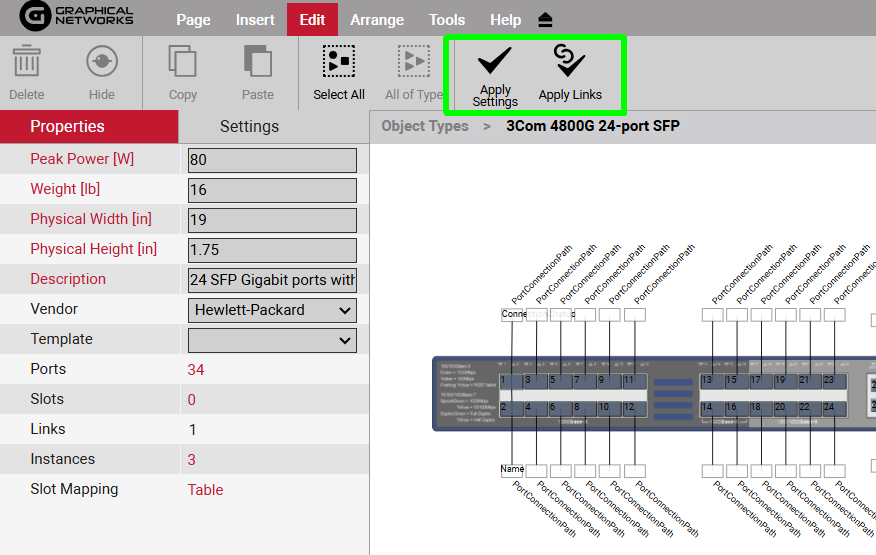Click the Copy icon
The width and height of the screenshot is (876, 555).
click(182, 63)
